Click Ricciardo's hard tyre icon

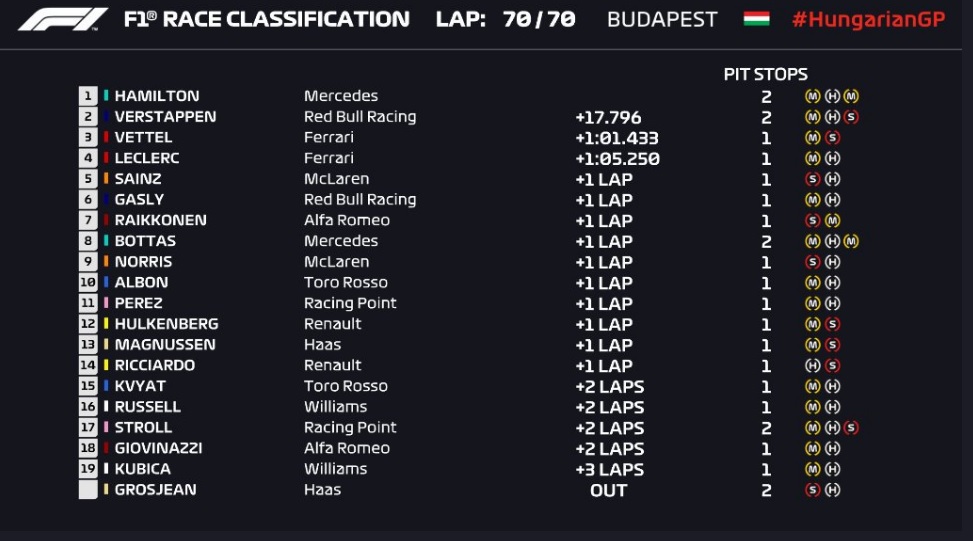coord(812,365)
